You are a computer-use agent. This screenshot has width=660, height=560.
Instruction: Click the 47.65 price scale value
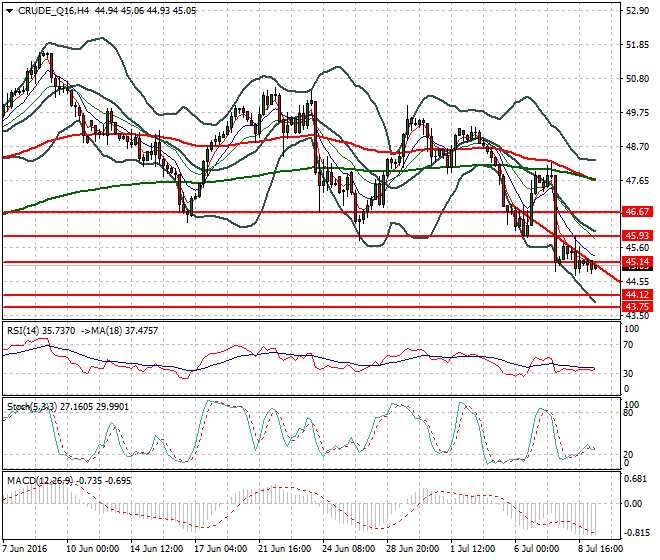637,181
